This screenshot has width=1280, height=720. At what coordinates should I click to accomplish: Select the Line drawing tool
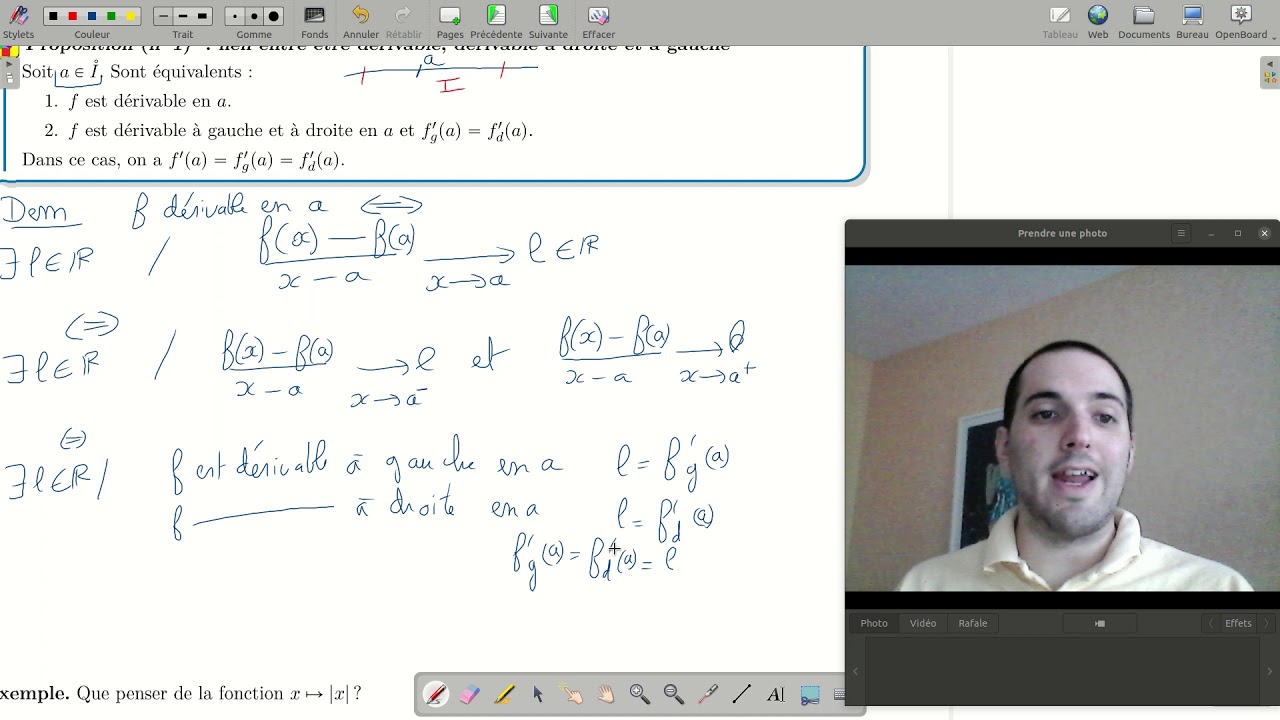pyautogui.click(x=742, y=694)
